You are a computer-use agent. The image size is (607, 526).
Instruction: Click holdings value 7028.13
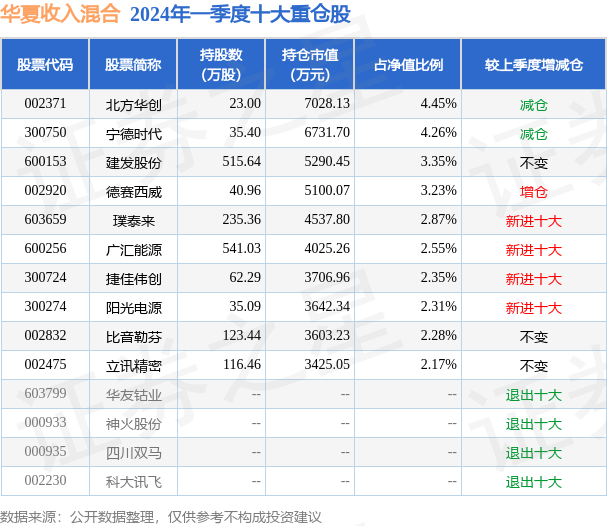[327, 104]
